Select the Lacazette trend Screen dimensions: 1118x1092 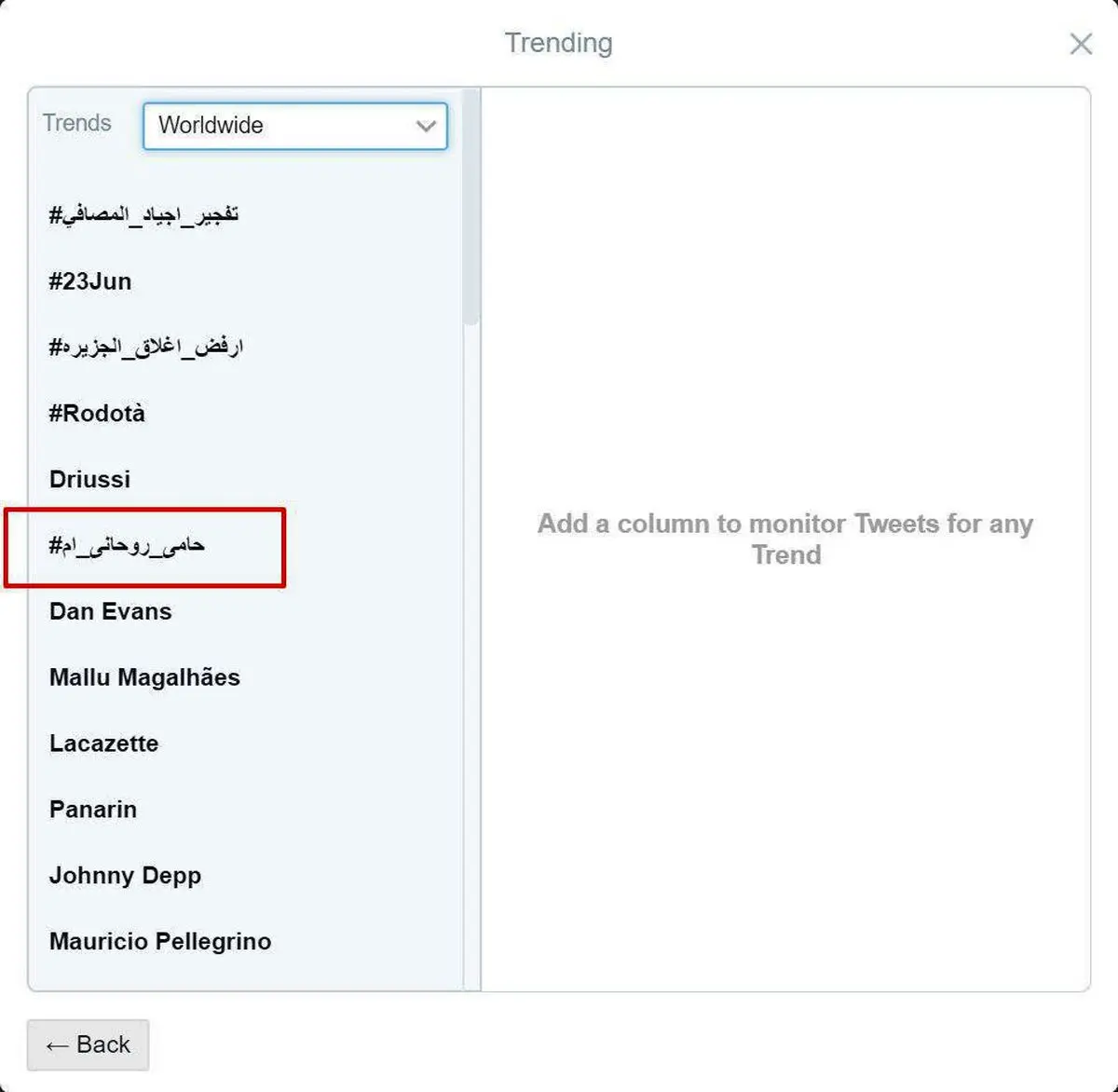tap(103, 744)
